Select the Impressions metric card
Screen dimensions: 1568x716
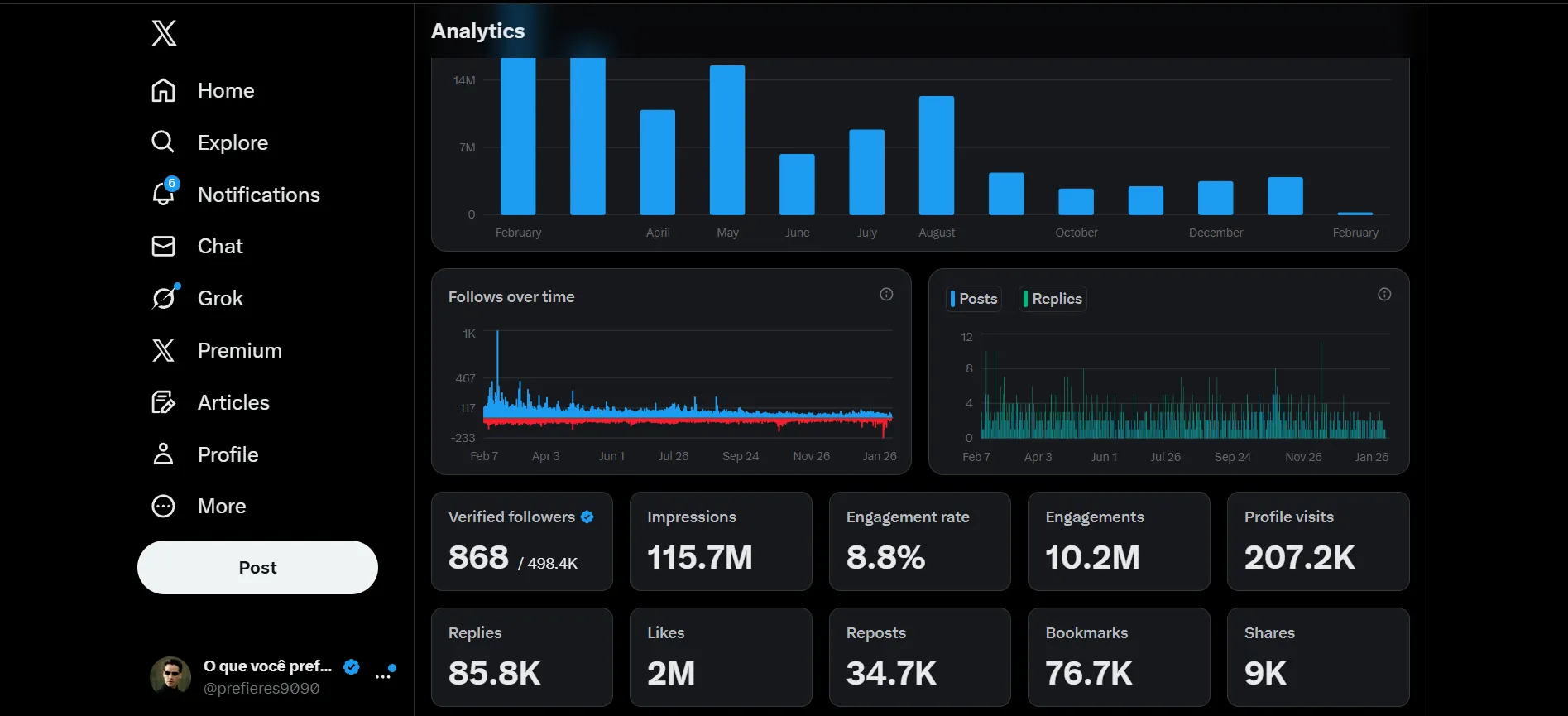(721, 541)
